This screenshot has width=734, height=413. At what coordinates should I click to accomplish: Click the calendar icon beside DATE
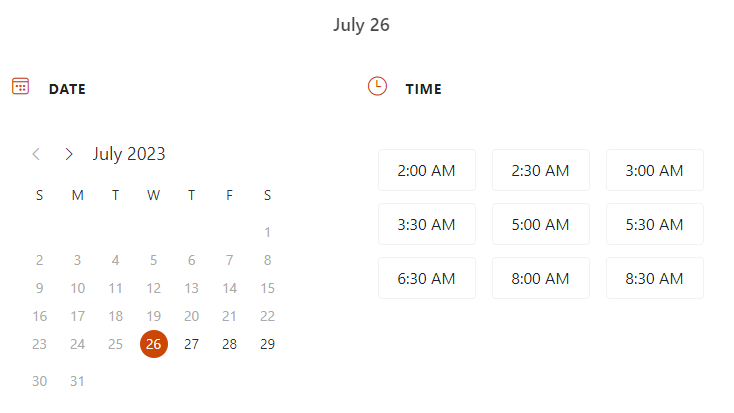(x=20, y=86)
